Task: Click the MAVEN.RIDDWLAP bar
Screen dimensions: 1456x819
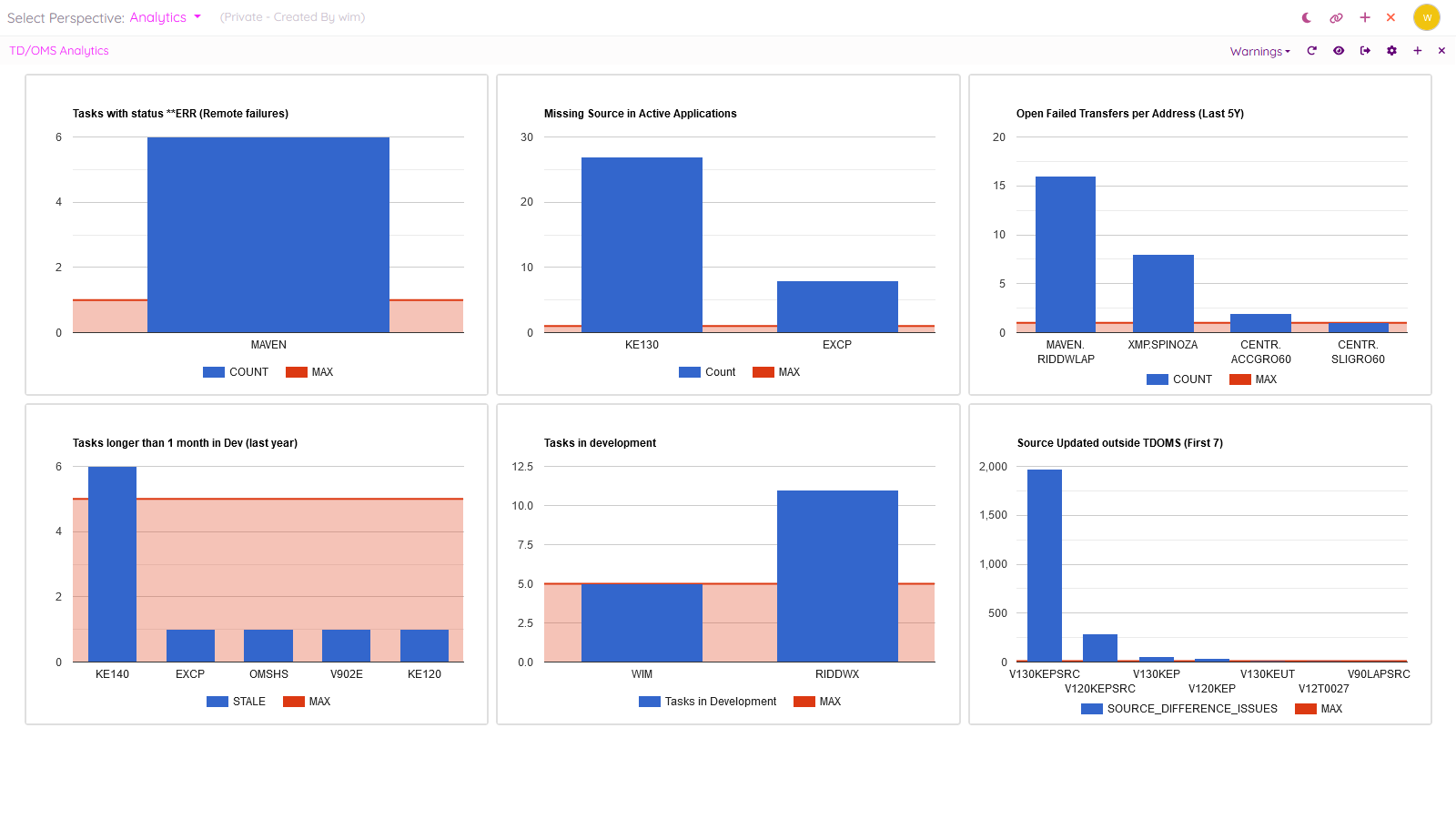Action: point(1066,255)
